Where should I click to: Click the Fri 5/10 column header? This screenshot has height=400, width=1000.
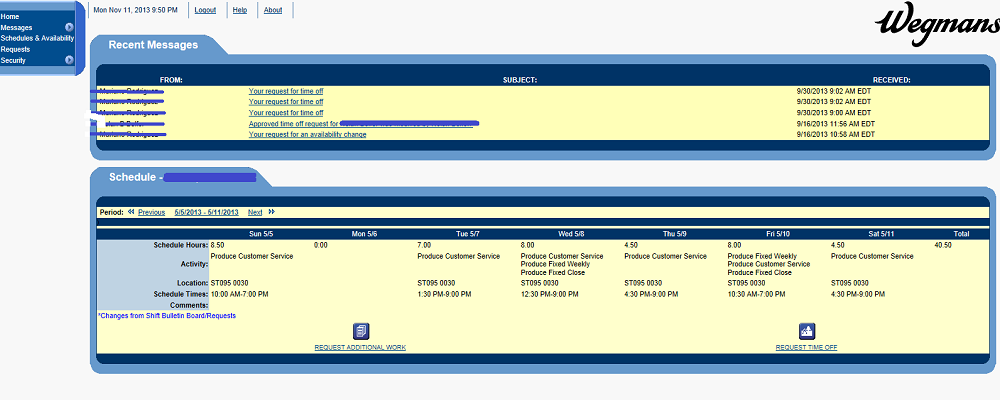[x=777, y=234]
